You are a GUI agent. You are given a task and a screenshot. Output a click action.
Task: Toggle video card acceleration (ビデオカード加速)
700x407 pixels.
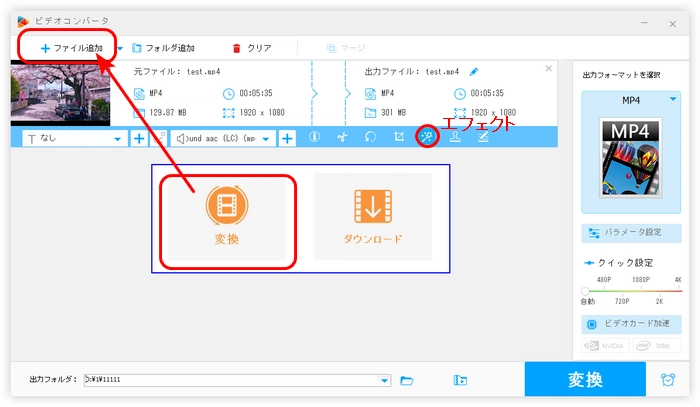[x=631, y=325]
